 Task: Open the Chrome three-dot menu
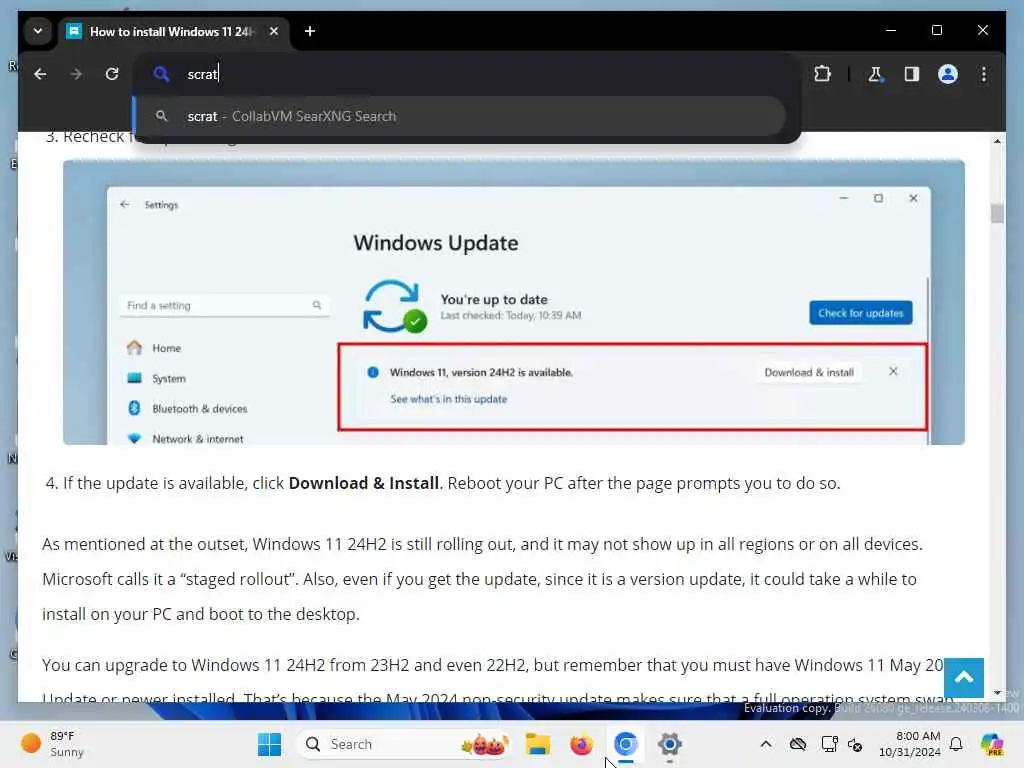(984, 74)
